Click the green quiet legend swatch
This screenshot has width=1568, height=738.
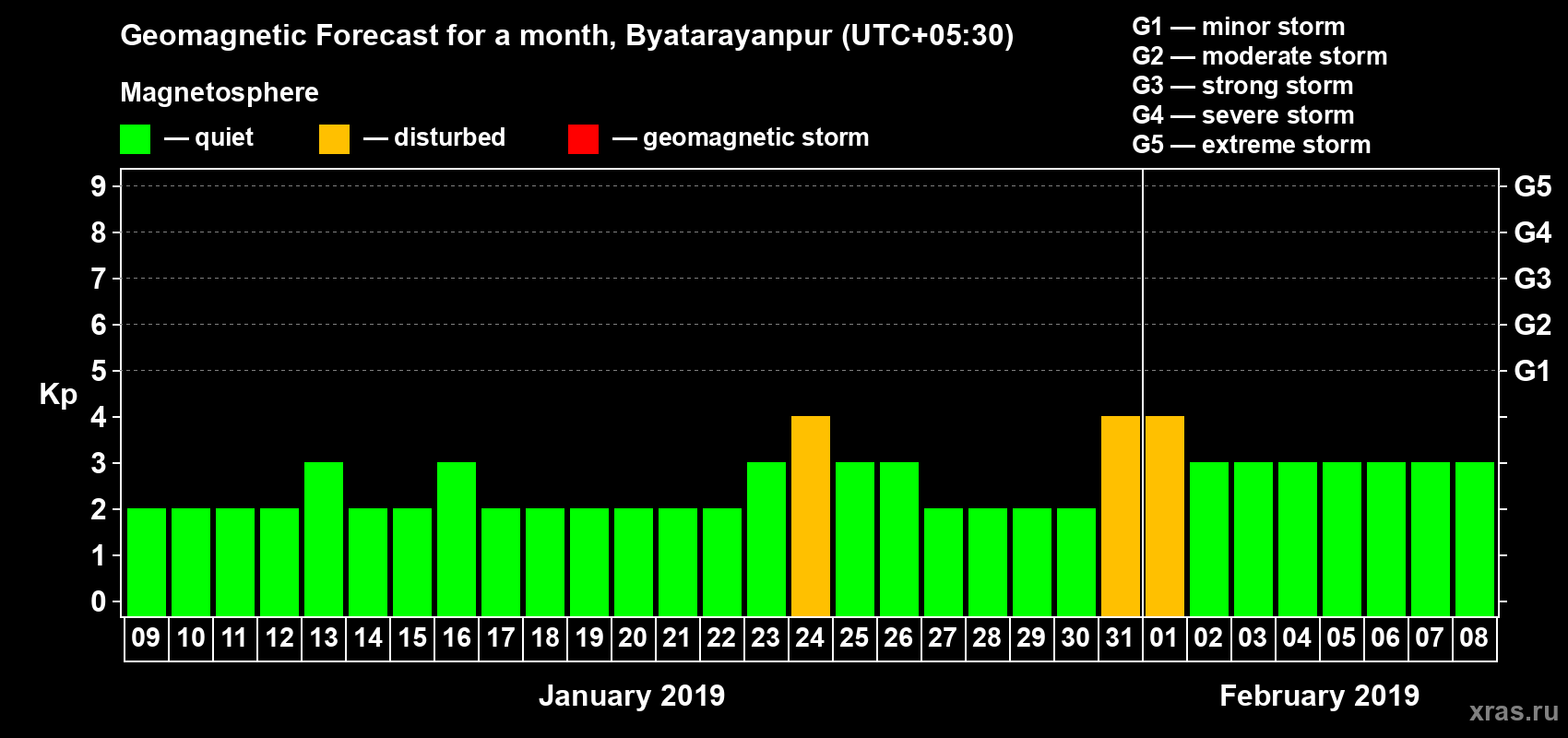coord(135,139)
